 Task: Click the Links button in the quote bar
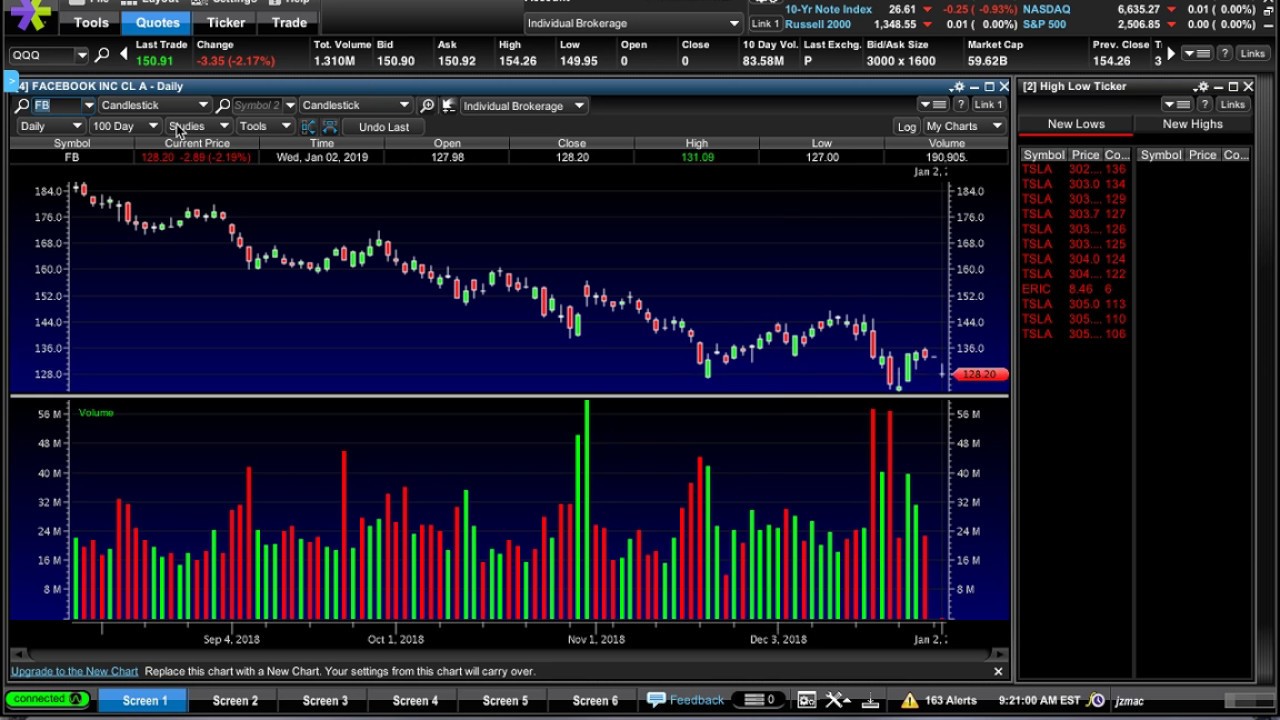(1252, 53)
